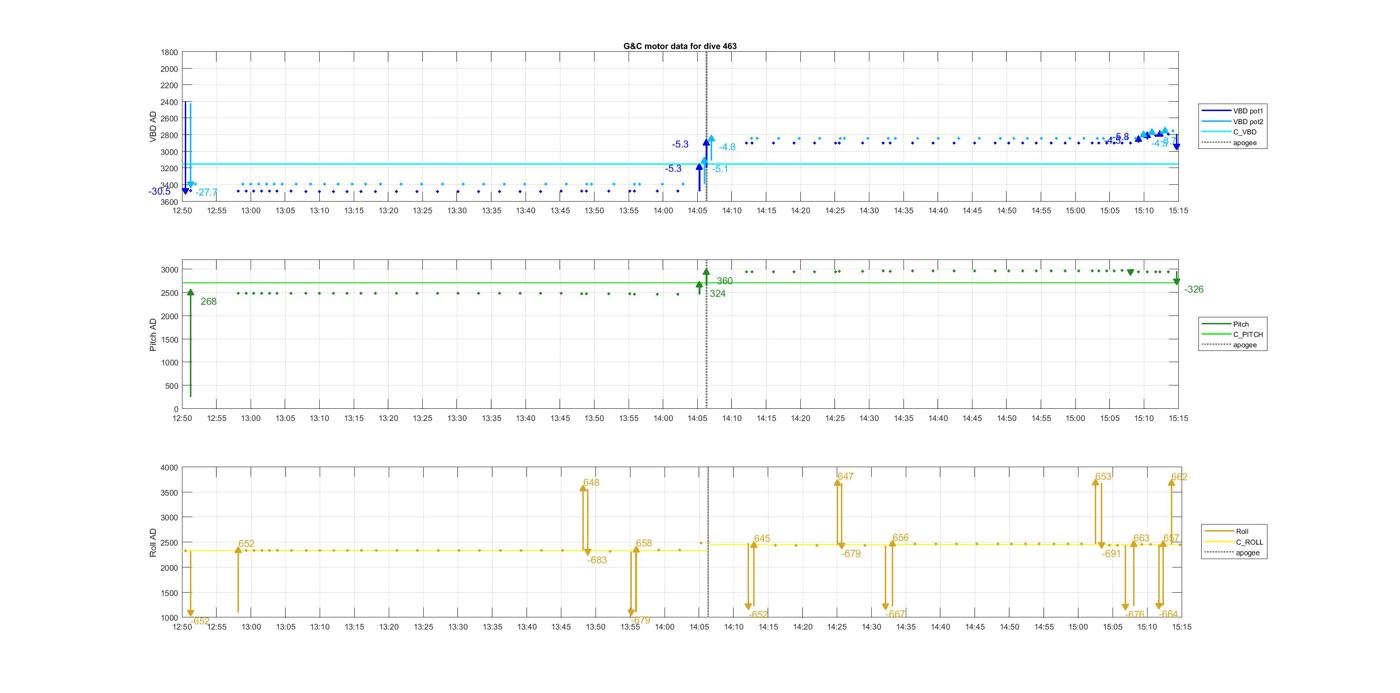1400x693 pixels.
Task: Click the "268" pitch data label
Action: [208, 301]
